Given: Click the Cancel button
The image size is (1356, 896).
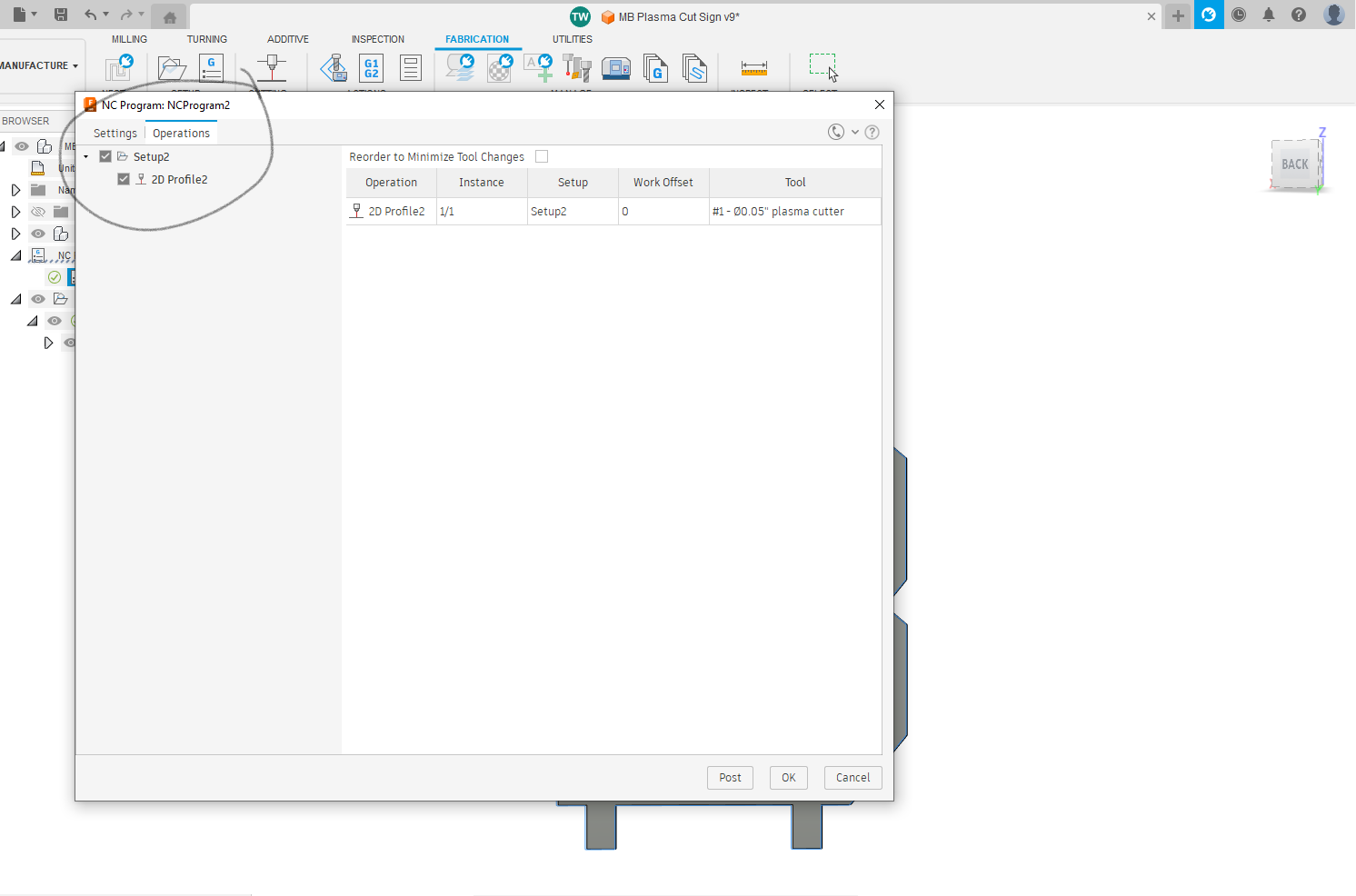Looking at the screenshot, I should (852, 777).
